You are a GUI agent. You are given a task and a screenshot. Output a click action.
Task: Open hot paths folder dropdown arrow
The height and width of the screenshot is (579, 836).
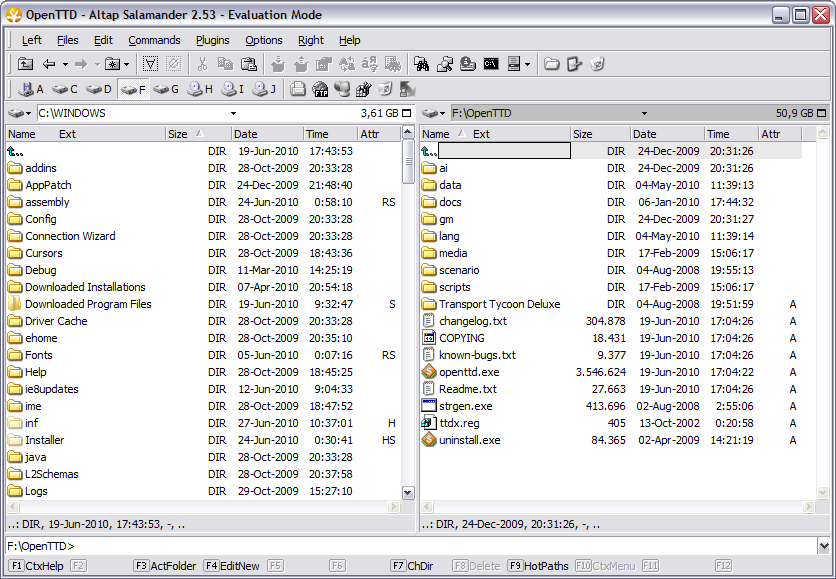(126, 65)
